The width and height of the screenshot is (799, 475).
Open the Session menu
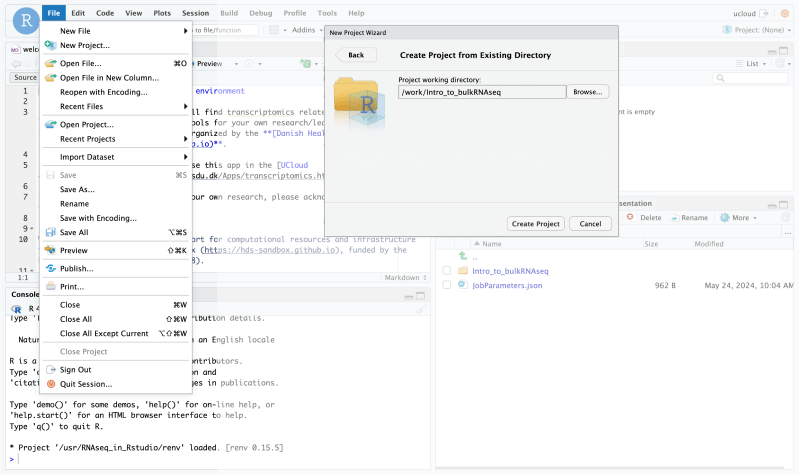point(196,13)
